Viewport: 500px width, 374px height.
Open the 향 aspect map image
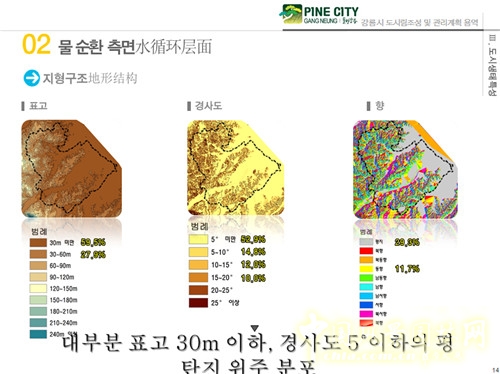[405, 169]
